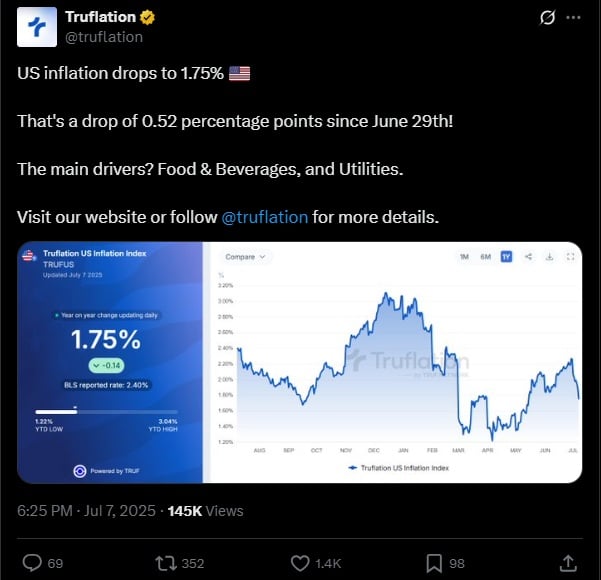Click the chart fullscreen icon
This screenshot has height=580, width=601.
coord(570,257)
